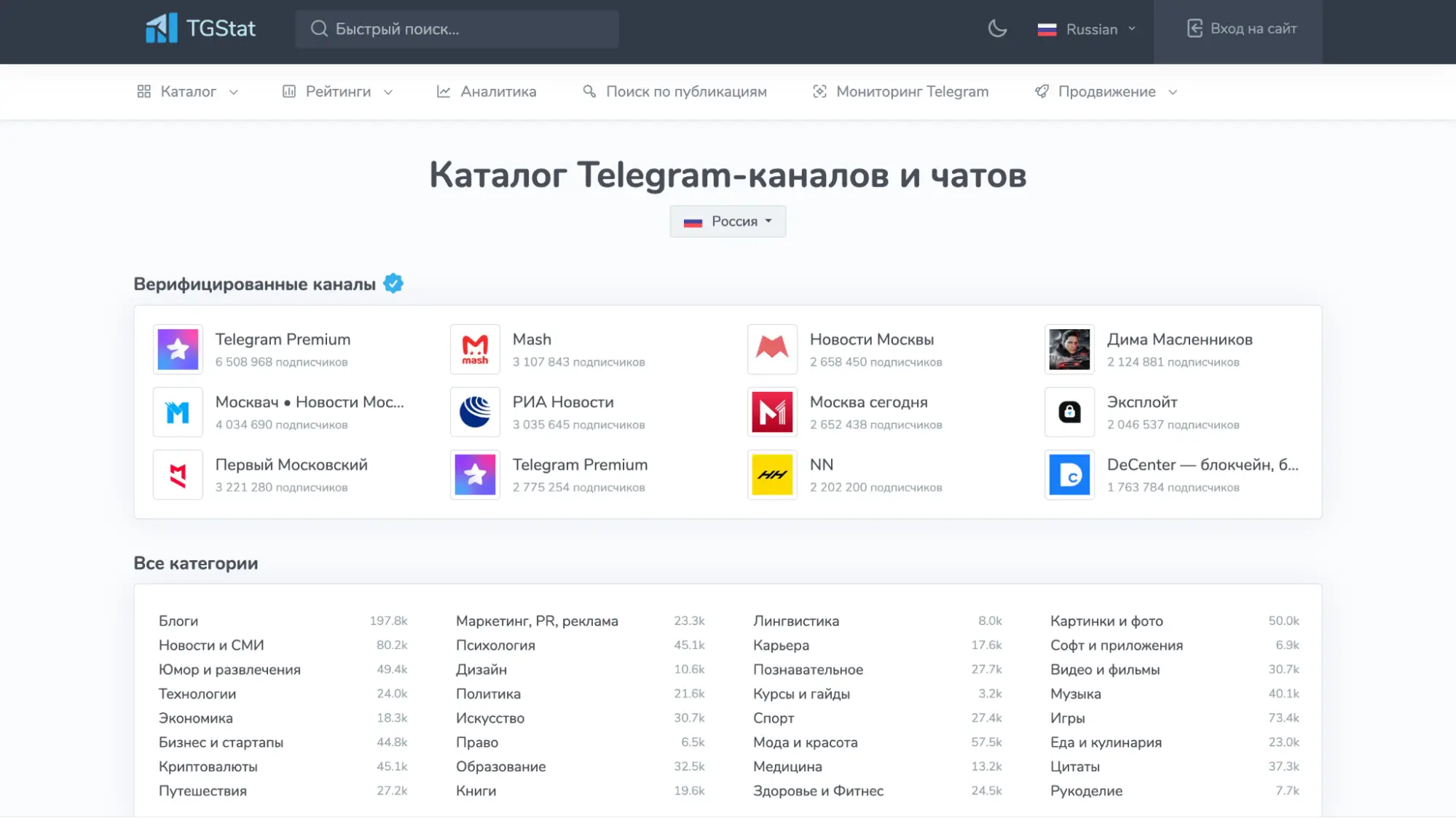The image size is (1456, 818).
Task: Open the Russian language dropdown
Action: pyautogui.click(x=1087, y=29)
